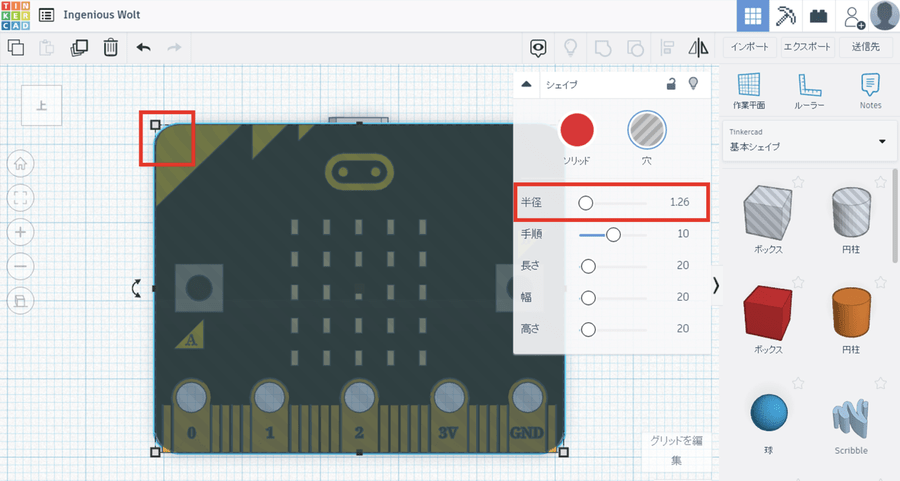
Task: Click the 長さ value 20
Action: click(683, 265)
